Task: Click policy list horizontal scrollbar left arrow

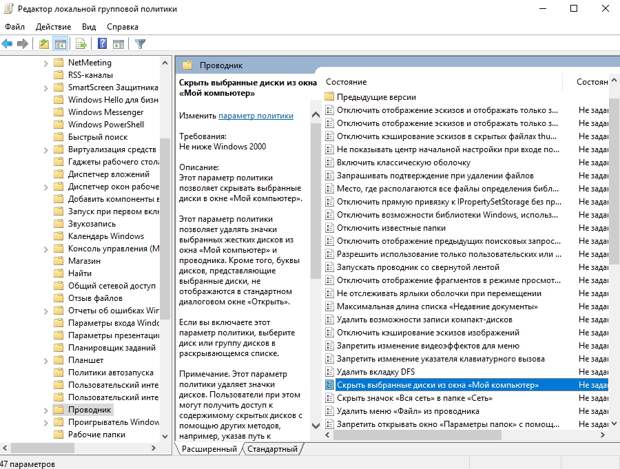Action: click(x=327, y=435)
